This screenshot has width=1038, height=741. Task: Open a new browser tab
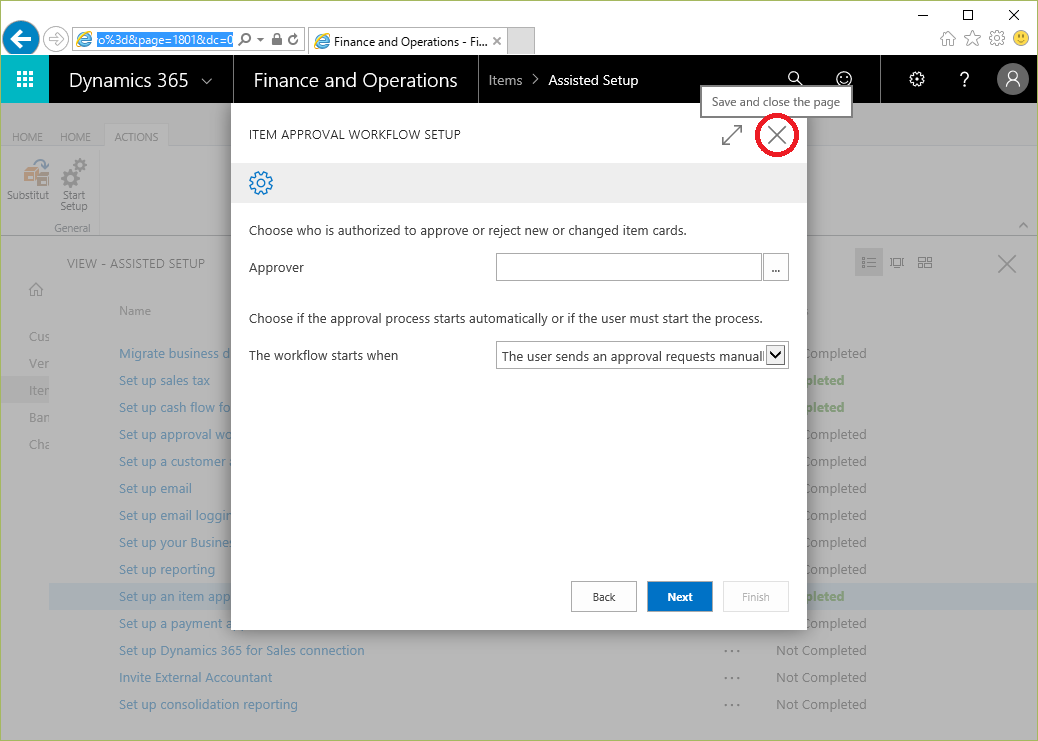tap(521, 41)
